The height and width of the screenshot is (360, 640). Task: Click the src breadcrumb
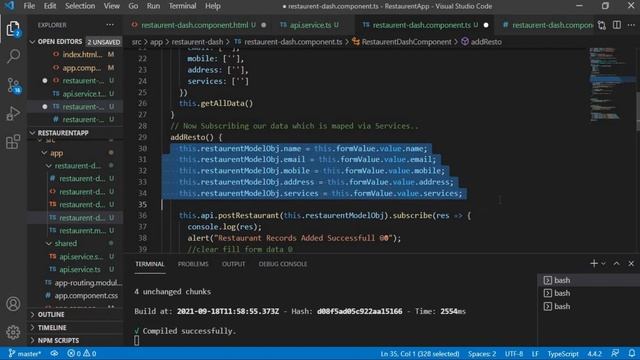[x=136, y=42]
